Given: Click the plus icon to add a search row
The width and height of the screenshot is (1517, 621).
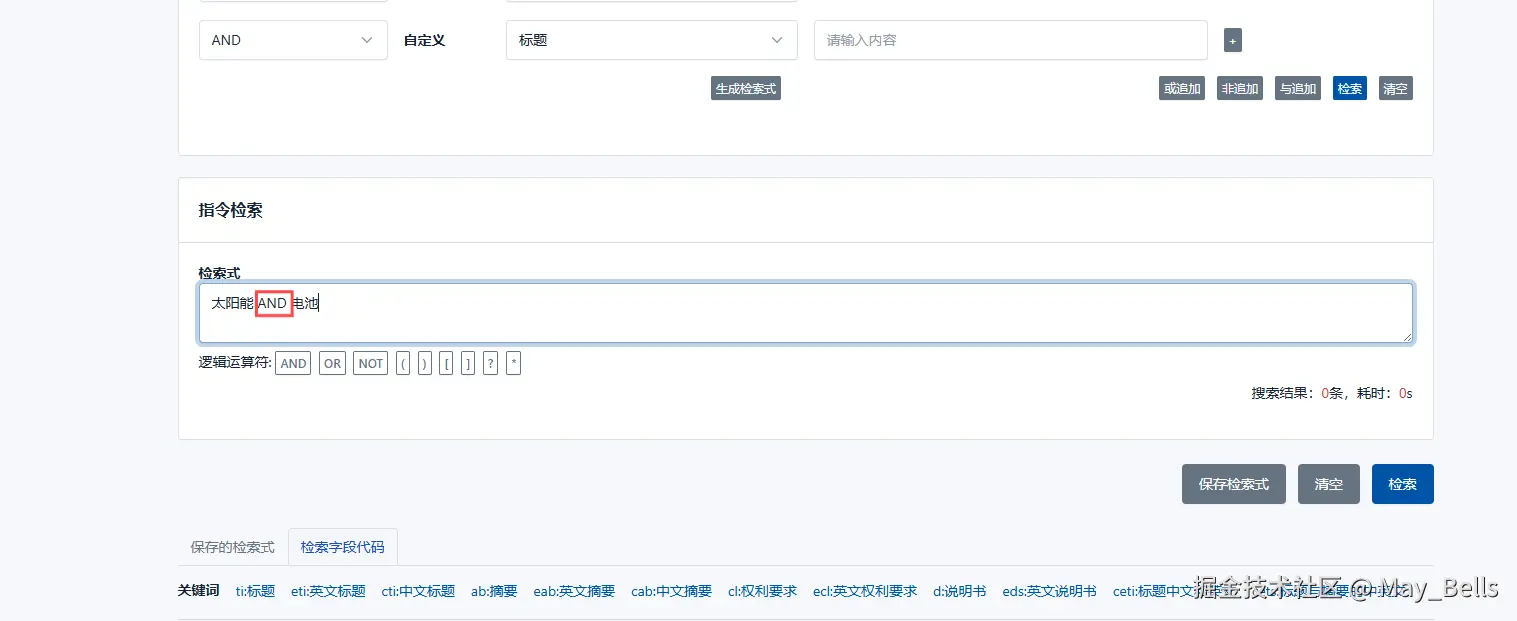Looking at the screenshot, I should pos(1232,40).
